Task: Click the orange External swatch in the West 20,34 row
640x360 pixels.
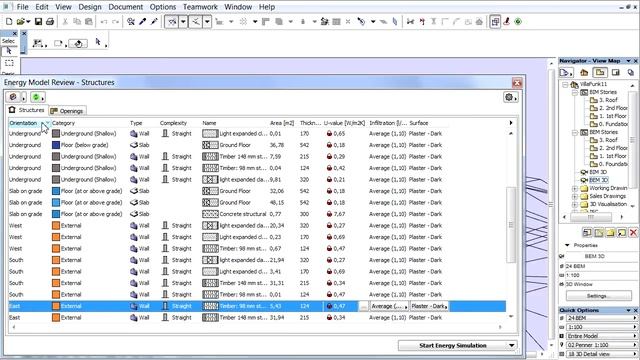Action: [x=56, y=225]
